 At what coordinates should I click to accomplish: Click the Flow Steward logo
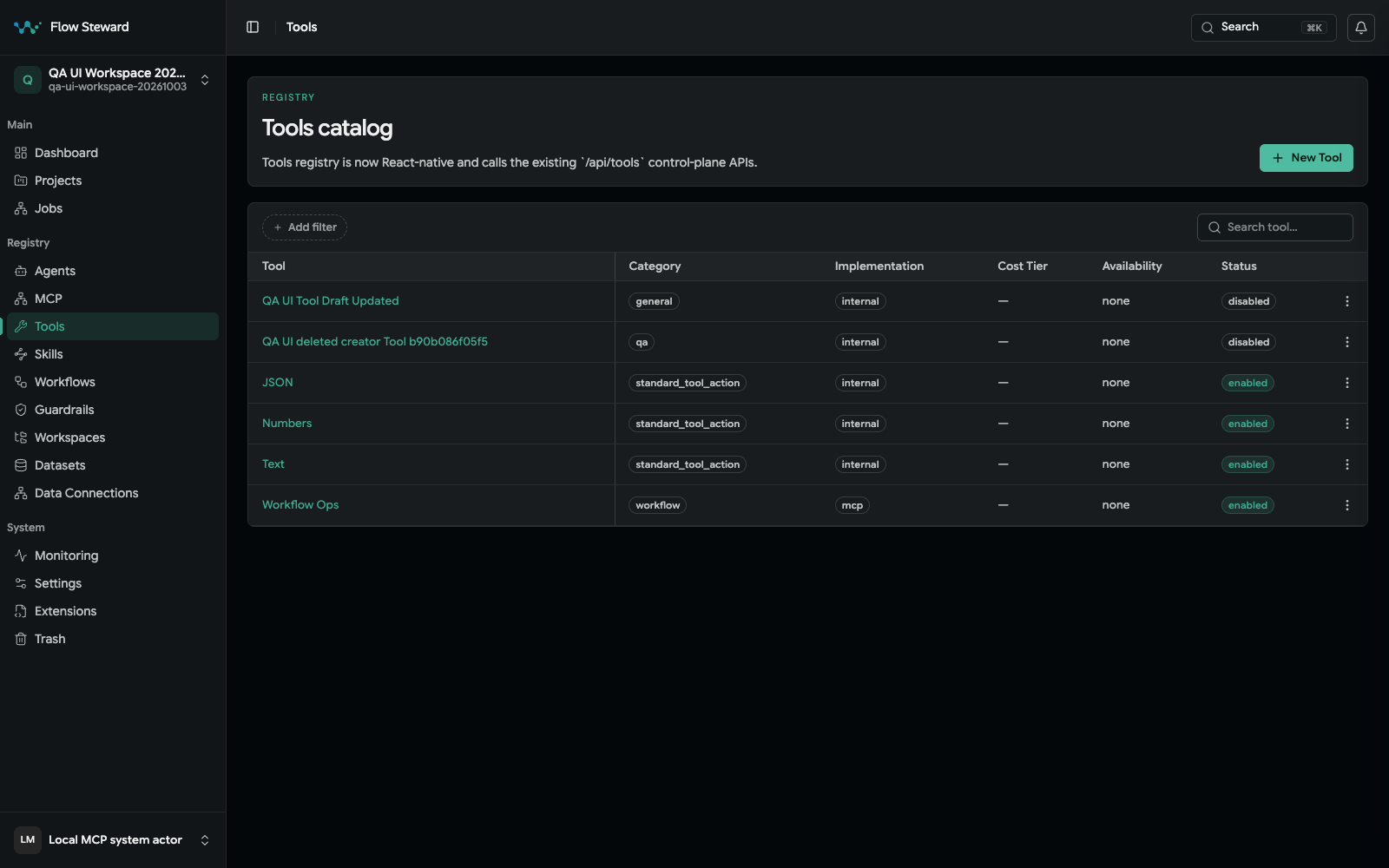[27, 27]
